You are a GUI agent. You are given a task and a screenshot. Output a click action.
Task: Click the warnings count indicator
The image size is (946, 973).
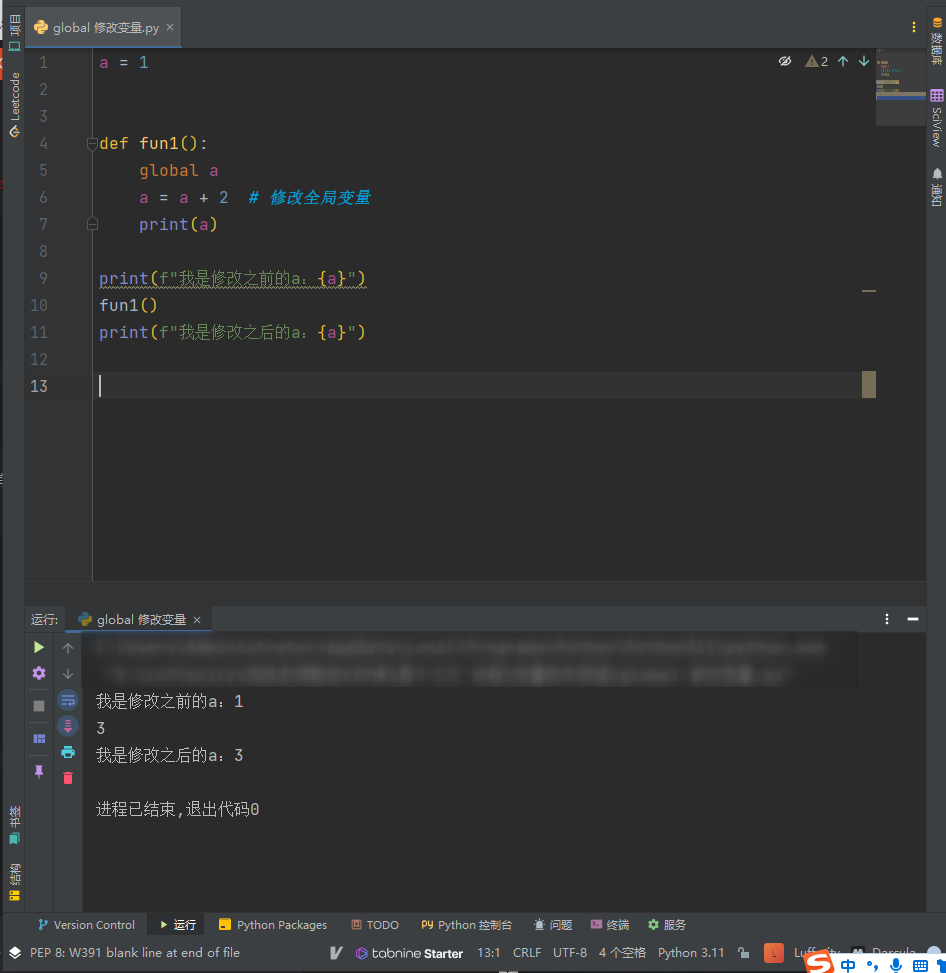(x=816, y=61)
